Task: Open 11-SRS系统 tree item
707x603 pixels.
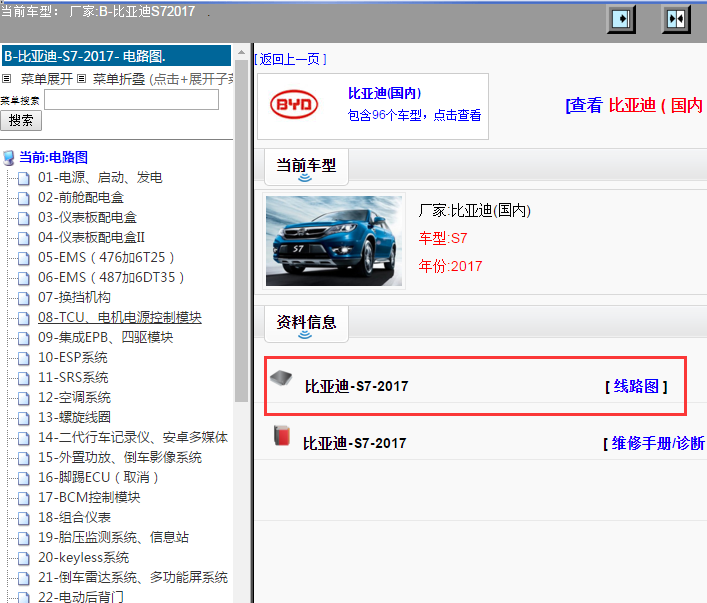Action: coord(73,377)
